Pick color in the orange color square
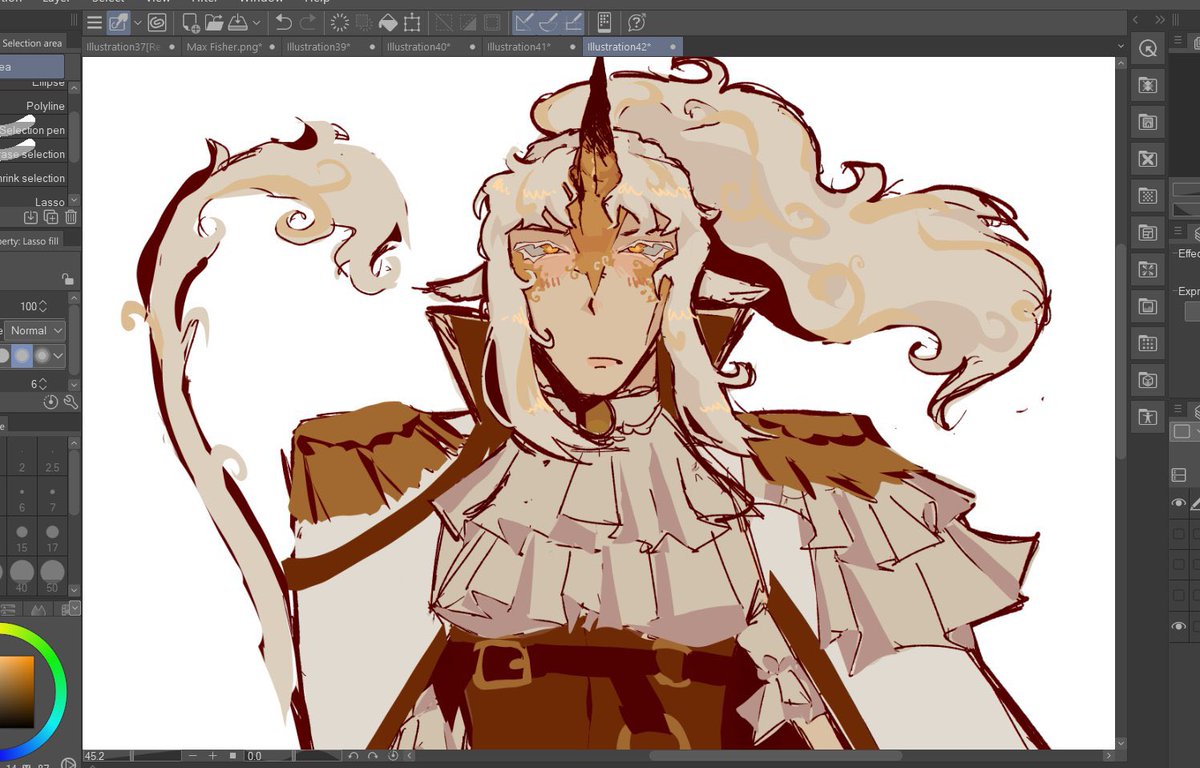 click(16, 690)
